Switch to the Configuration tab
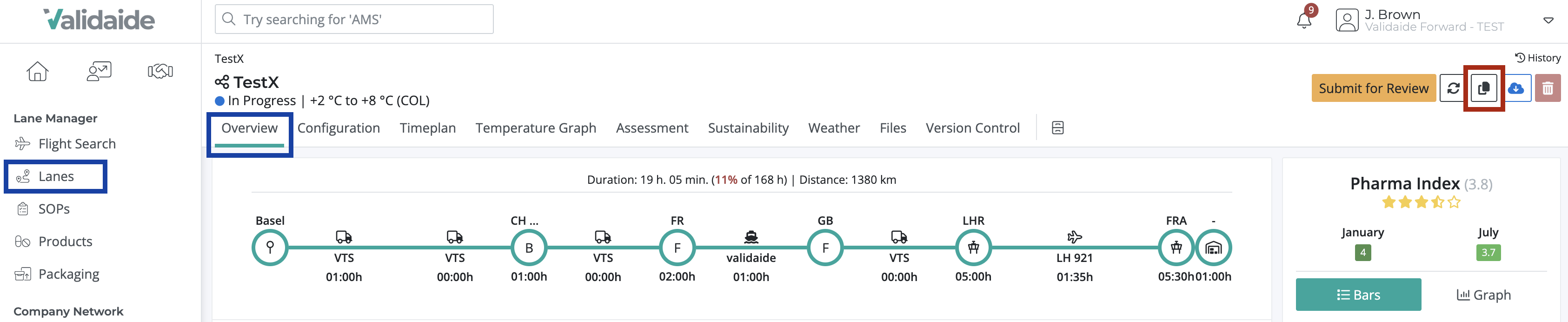1568x322 pixels. [339, 128]
